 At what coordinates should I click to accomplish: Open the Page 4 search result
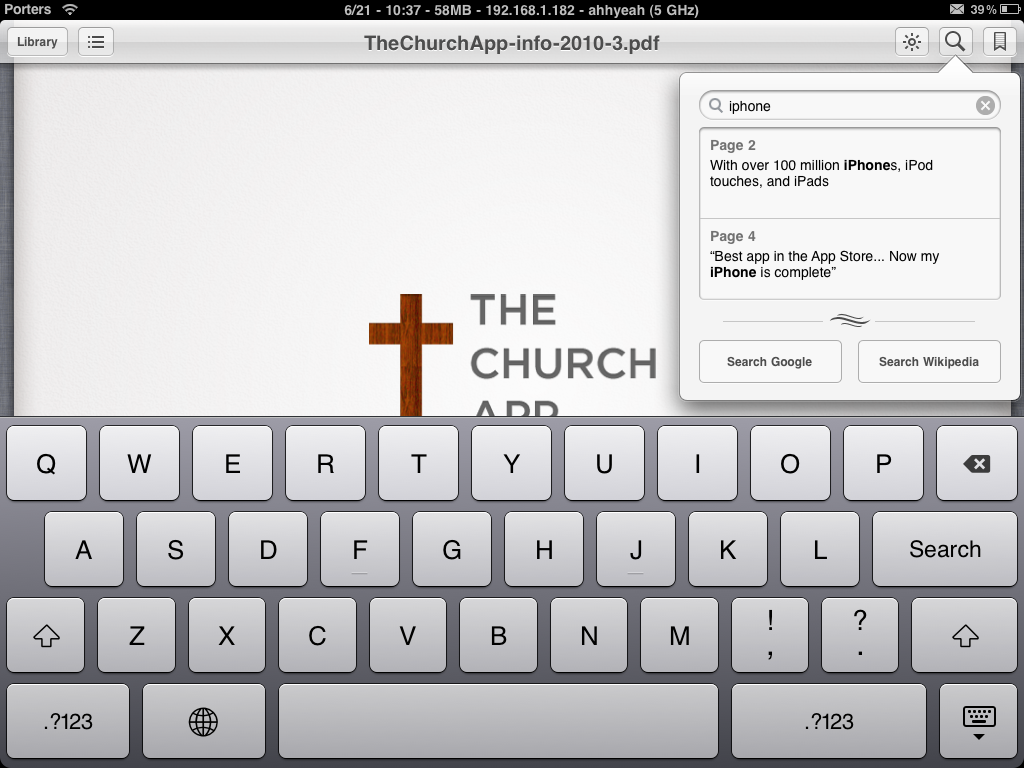click(x=849, y=258)
